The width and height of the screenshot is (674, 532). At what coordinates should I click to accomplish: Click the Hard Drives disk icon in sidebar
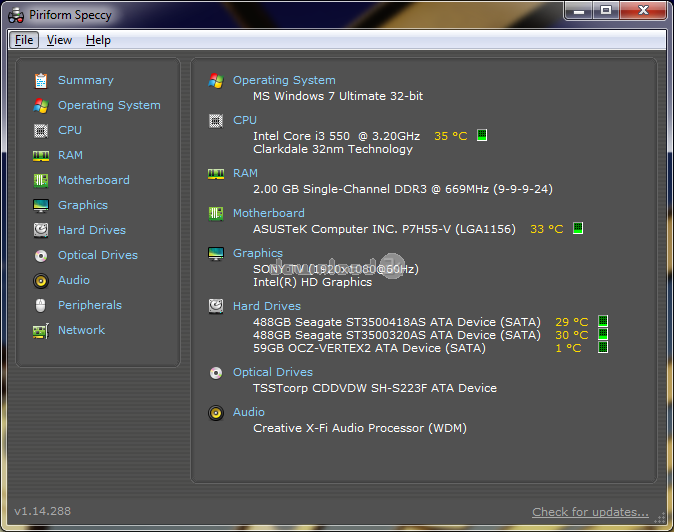(41, 230)
